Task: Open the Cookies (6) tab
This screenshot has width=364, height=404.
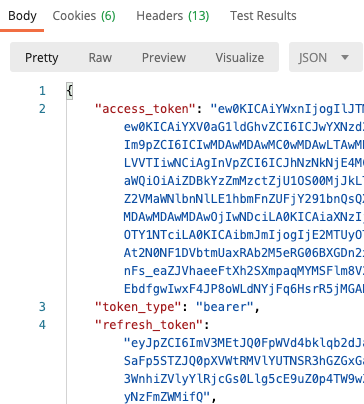Action: click(84, 16)
